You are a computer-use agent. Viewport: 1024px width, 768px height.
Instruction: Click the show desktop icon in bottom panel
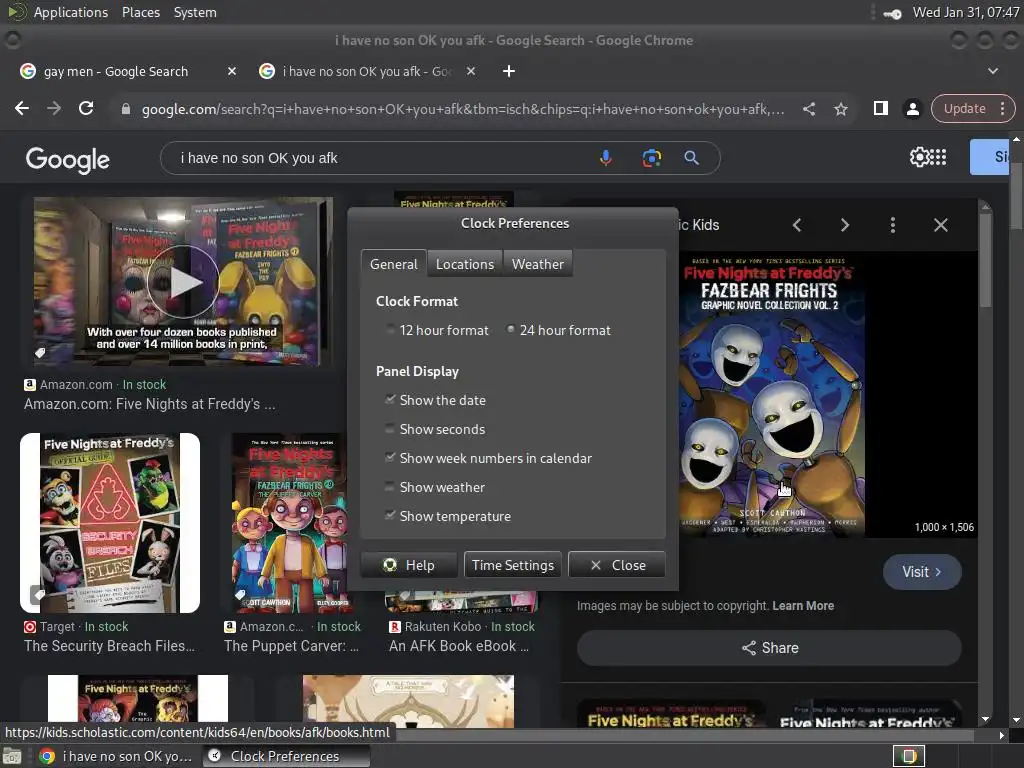point(12,756)
